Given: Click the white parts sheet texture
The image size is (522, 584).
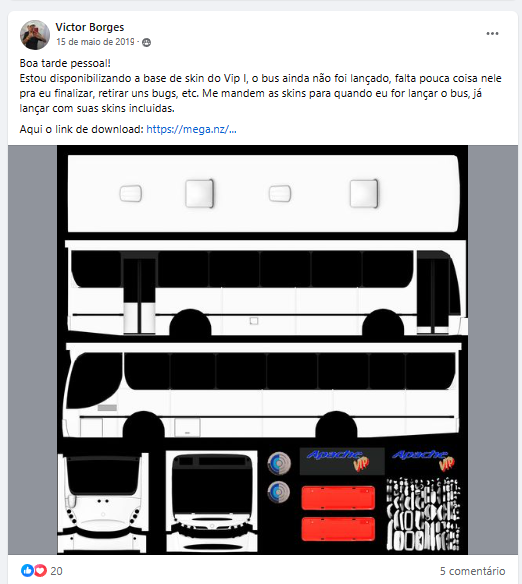Looking at the screenshot, I should (423, 514).
